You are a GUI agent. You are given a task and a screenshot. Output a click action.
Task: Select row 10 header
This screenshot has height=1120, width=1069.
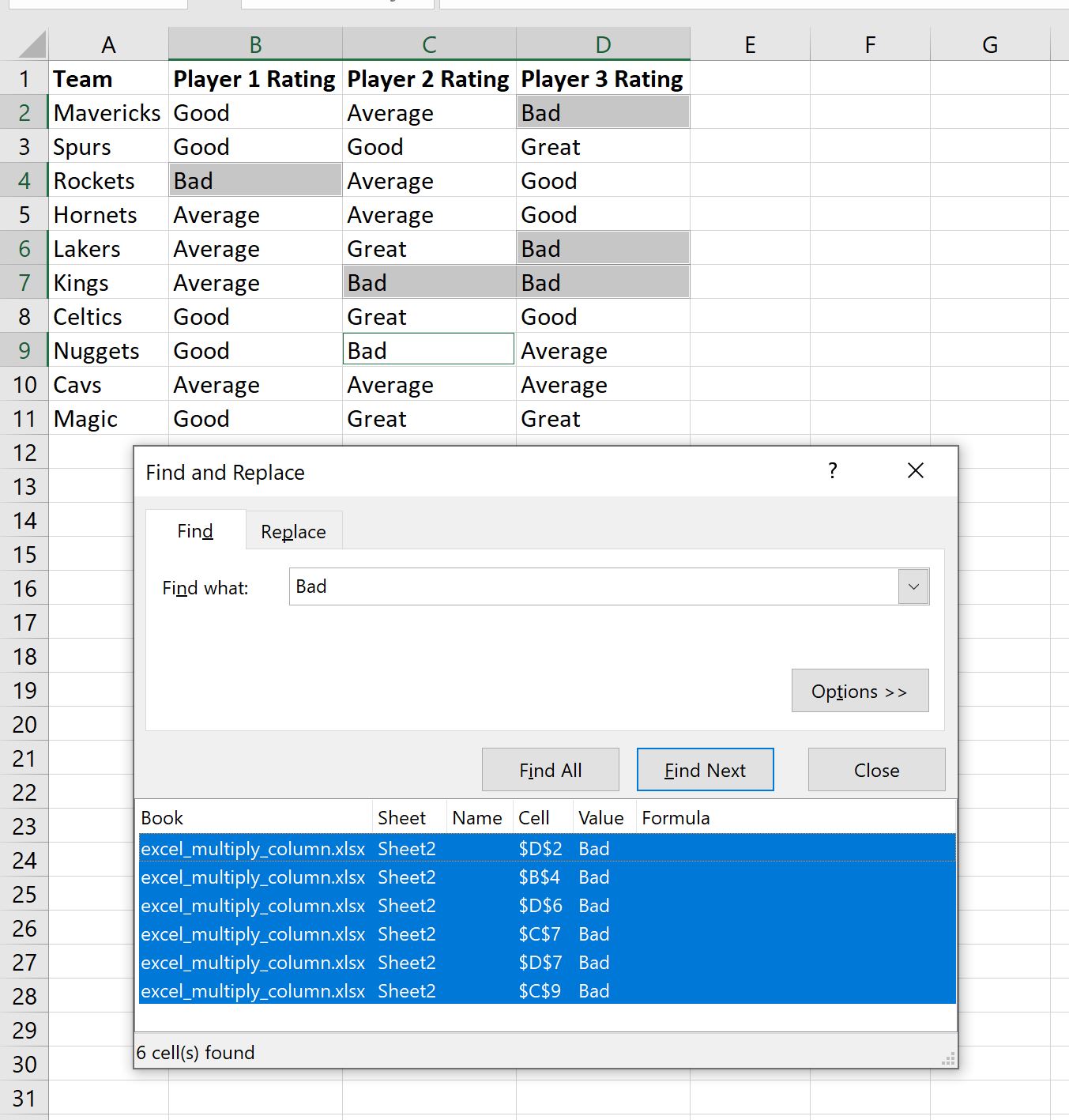click(x=24, y=384)
